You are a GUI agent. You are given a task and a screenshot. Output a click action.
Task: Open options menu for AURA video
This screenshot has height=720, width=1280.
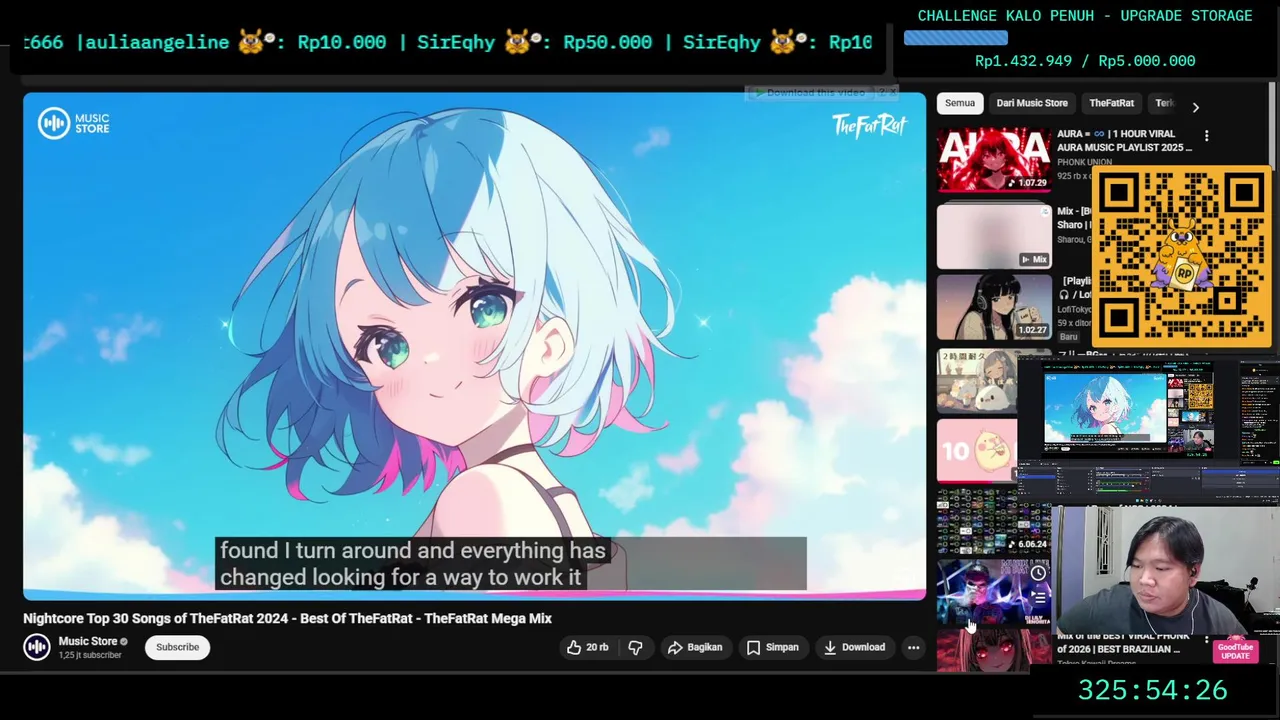1206,135
